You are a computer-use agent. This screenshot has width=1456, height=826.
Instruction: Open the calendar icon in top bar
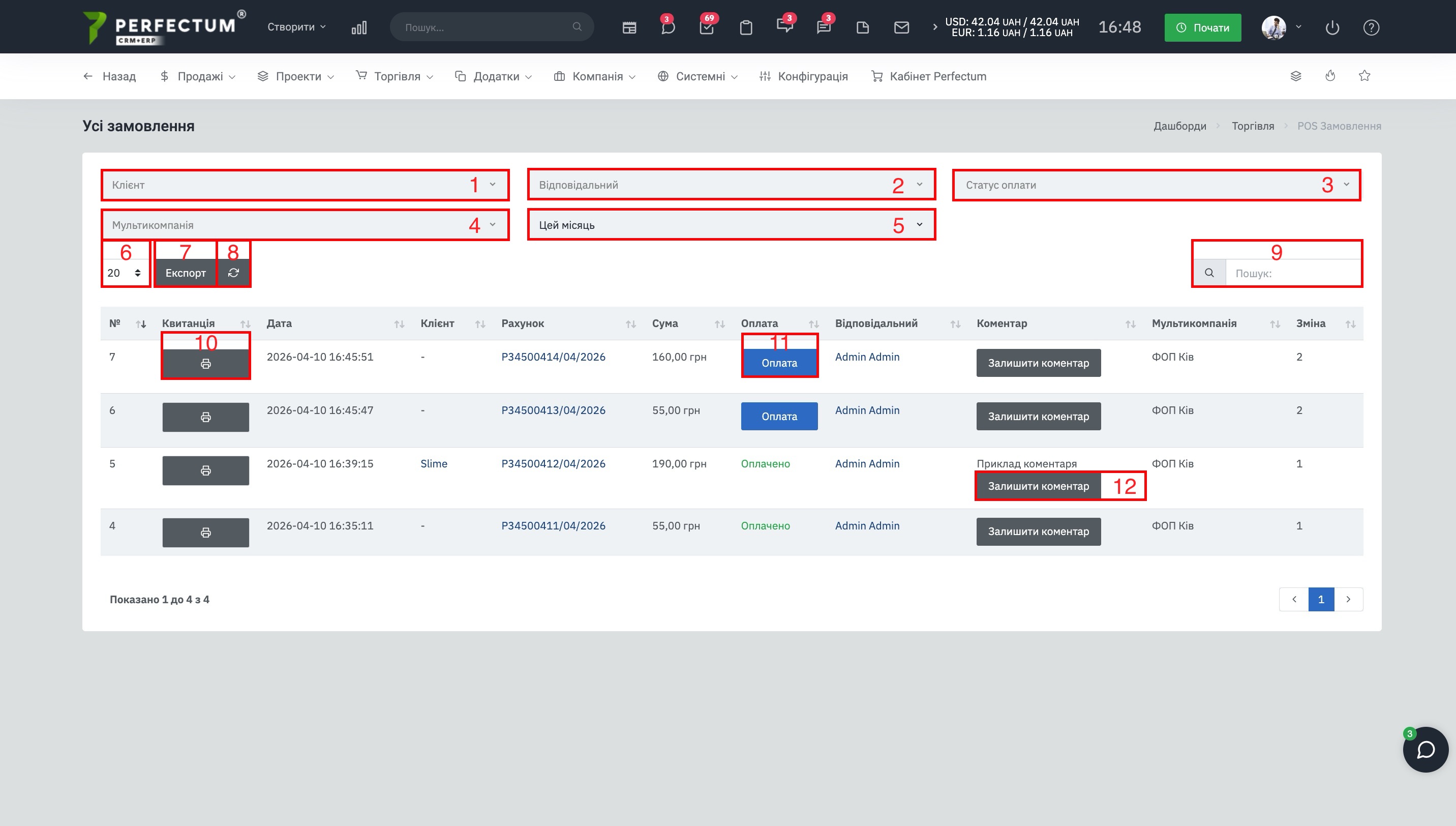pos(629,27)
